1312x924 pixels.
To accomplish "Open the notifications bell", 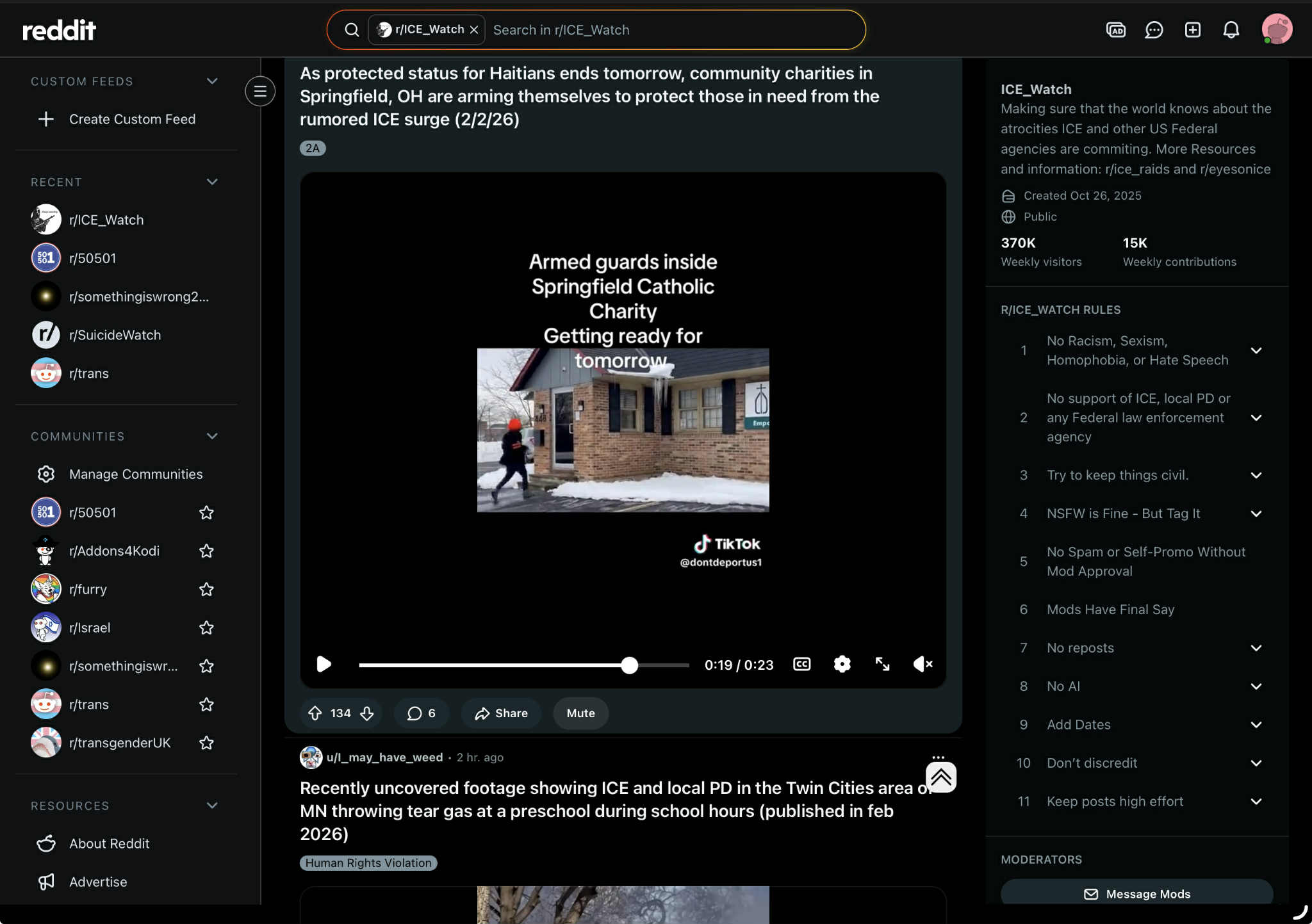I will click(x=1231, y=30).
